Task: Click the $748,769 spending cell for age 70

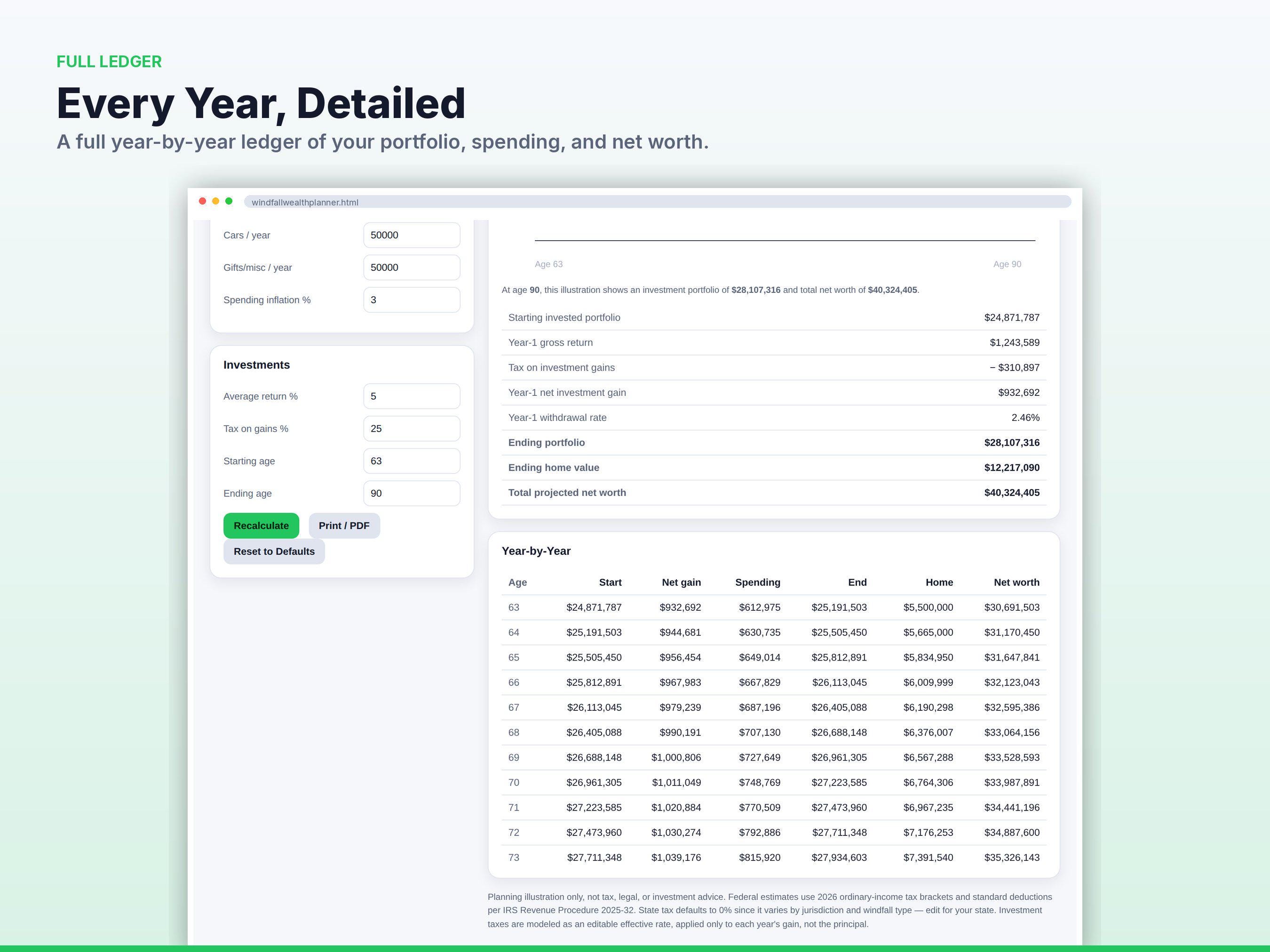Action: pos(760,783)
